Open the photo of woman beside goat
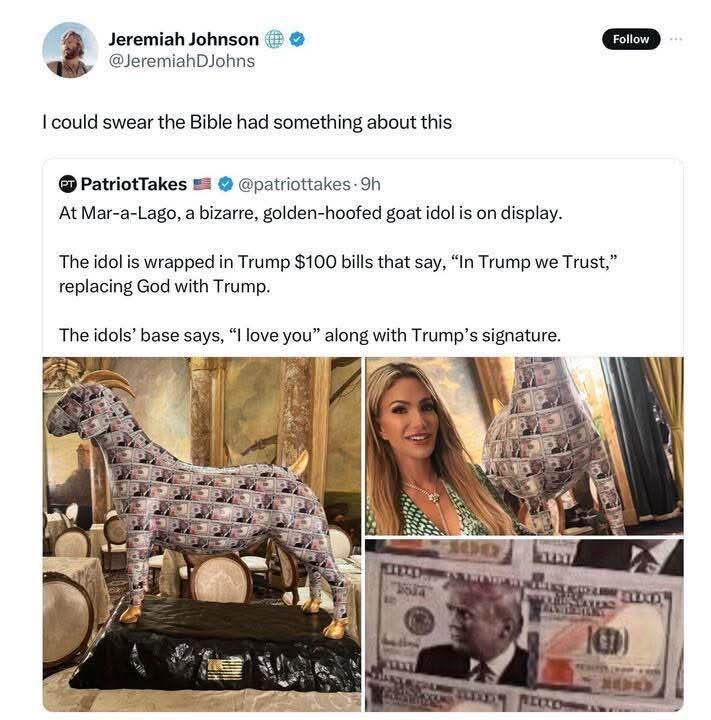The image size is (711, 720). (524, 446)
